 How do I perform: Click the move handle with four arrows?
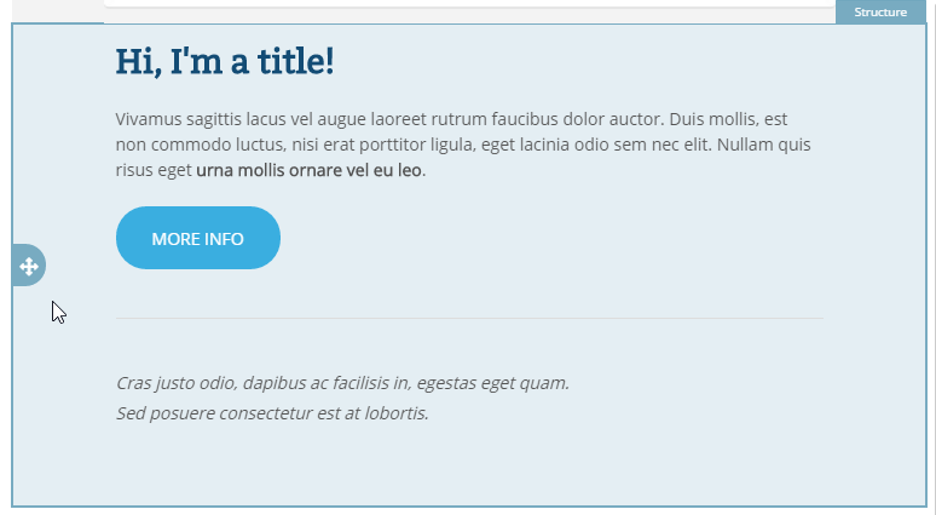point(28,266)
